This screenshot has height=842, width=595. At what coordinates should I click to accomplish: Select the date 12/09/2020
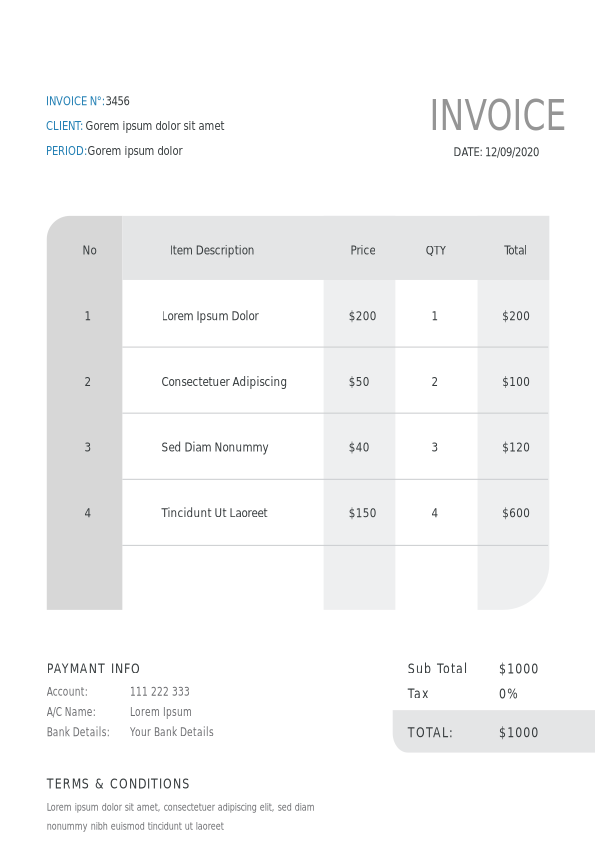coord(512,152)
